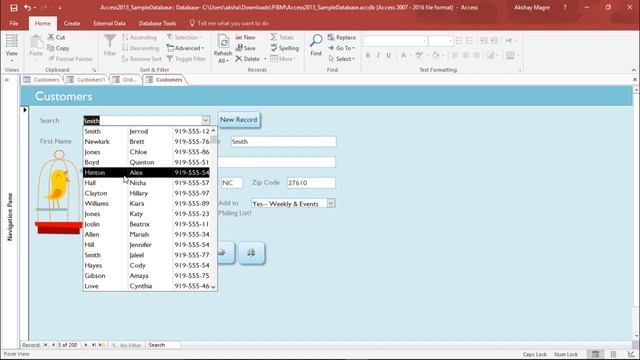Screen dimensions: 640x360
Task: Switch to the Create ribbon tab
Action: coord(72,23)
